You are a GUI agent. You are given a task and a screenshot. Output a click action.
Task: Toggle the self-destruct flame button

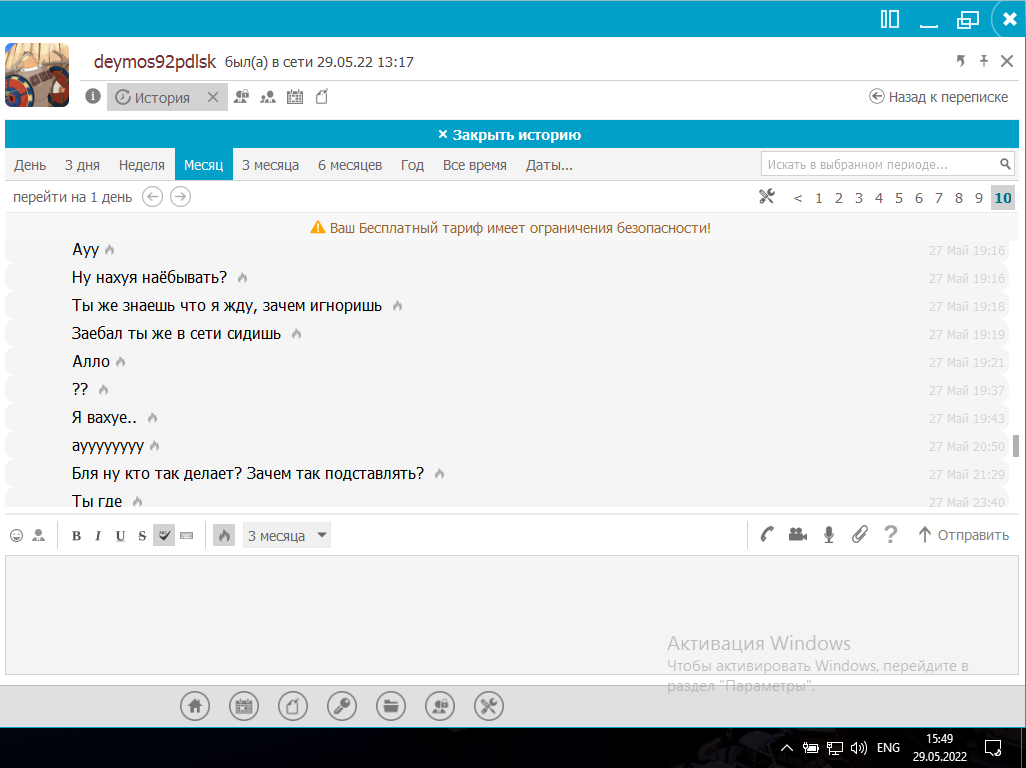(x=224, y=535)
